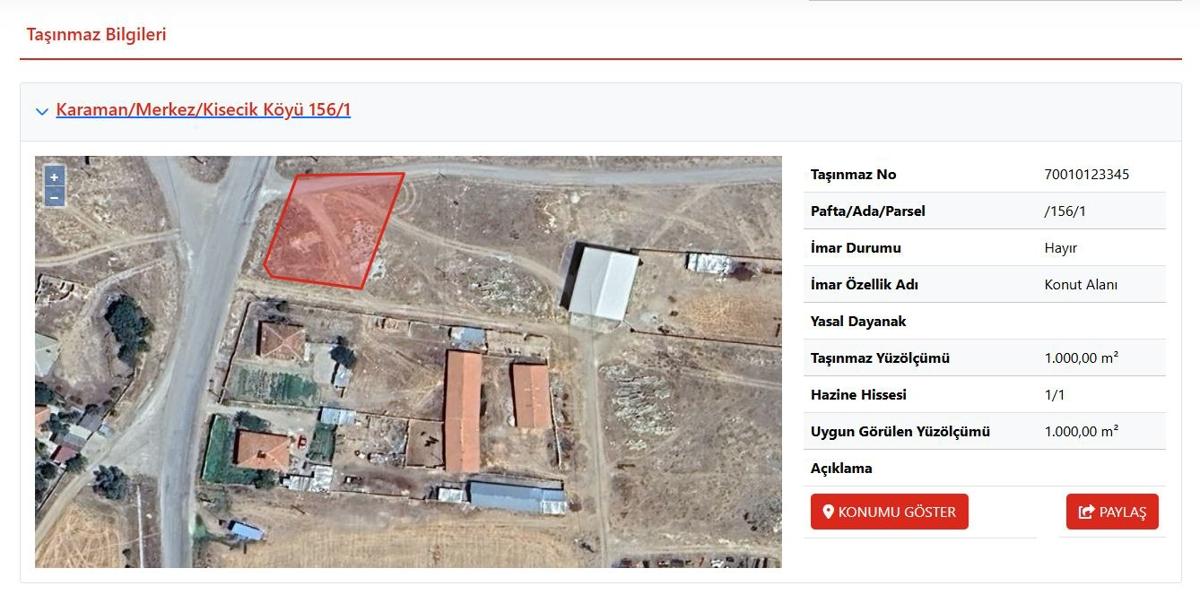Click the Taşınmaz No value 70010123345
This screenshot has width=1200, height=594.
coord(1087,174)
